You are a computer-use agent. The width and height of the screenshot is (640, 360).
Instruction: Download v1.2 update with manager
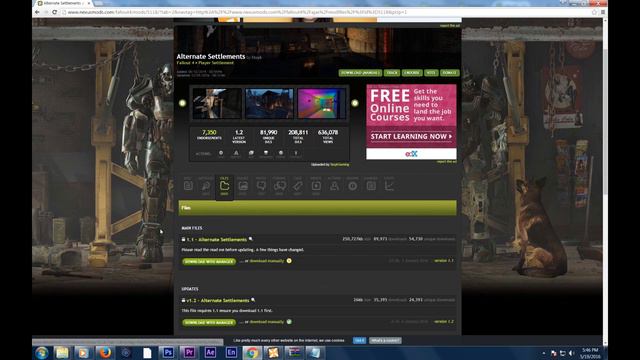click(x=209, y=322)
